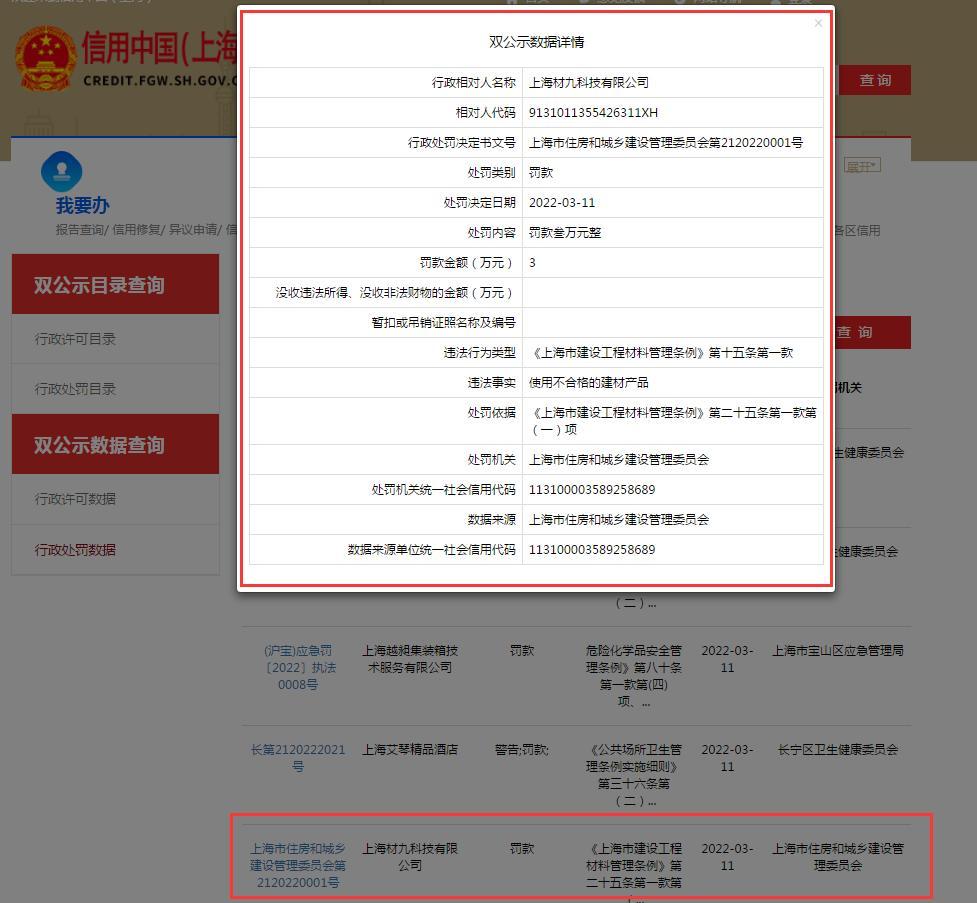Click 警告;罚款 cell in table
The image size is (977, 903).
(x=522, y=750)
